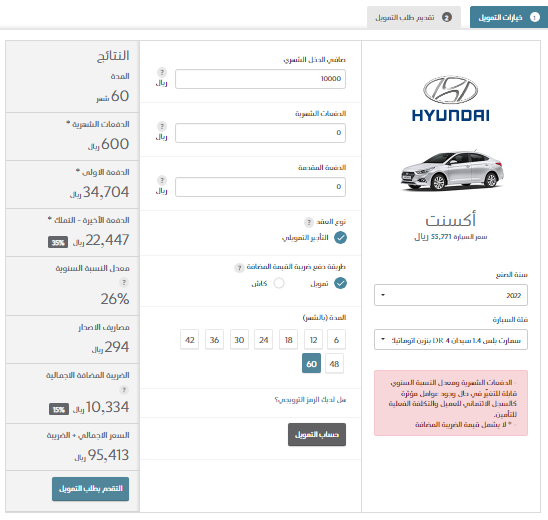Click the model name أكسنت
The height and width of the screenshot is (520, 548).
click(450, 220)
